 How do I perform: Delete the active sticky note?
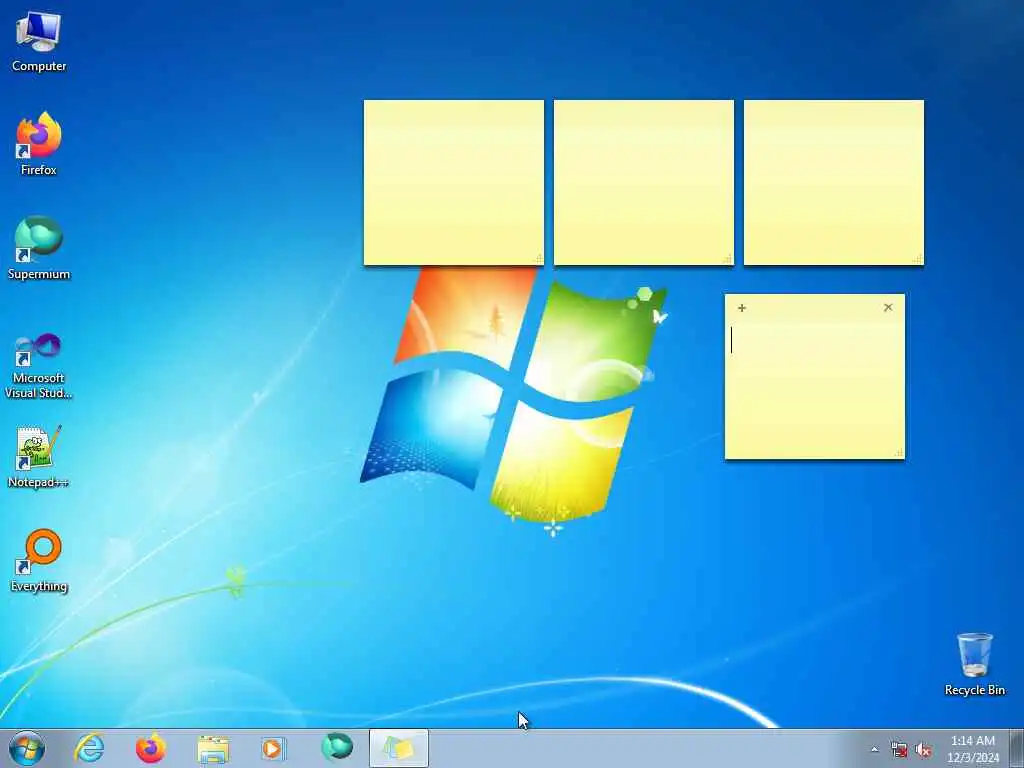coord(888,307)
